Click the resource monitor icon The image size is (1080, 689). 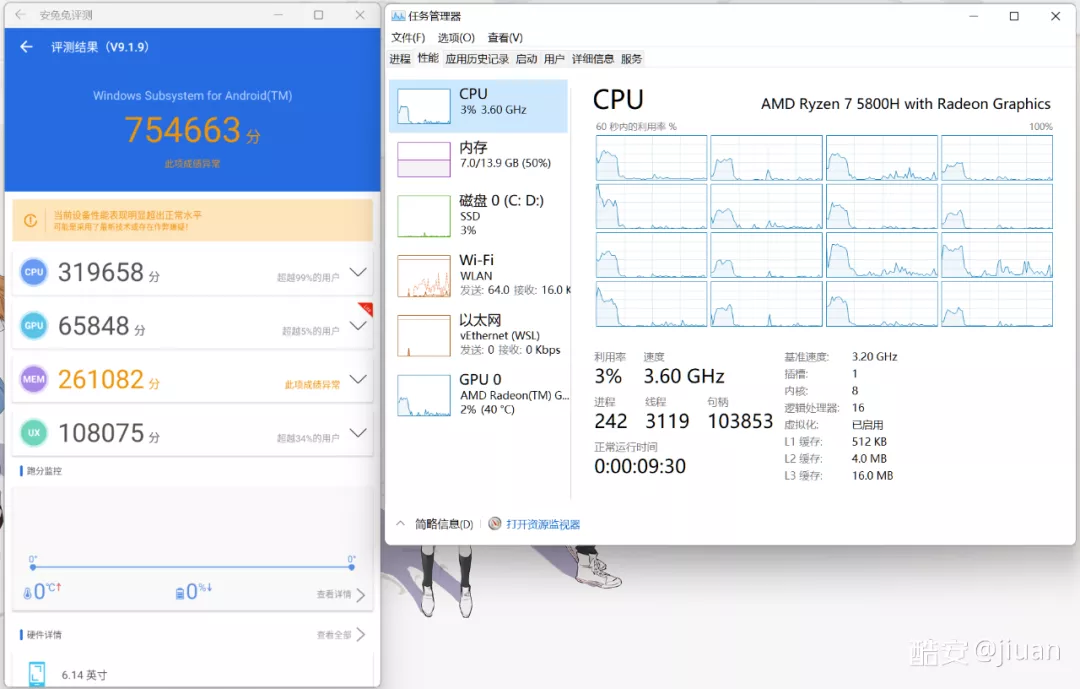(495, 524)
